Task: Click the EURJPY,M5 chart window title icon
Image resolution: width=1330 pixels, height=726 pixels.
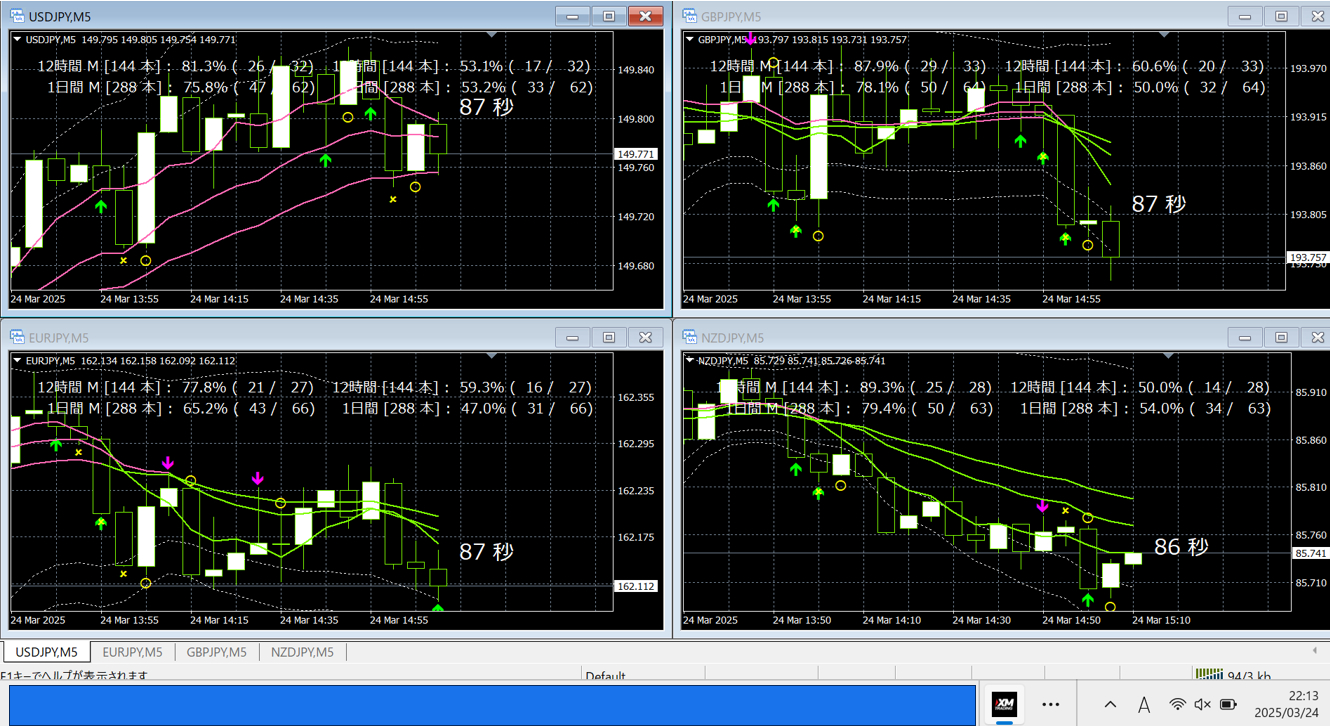Action: [x=17, y=338]
